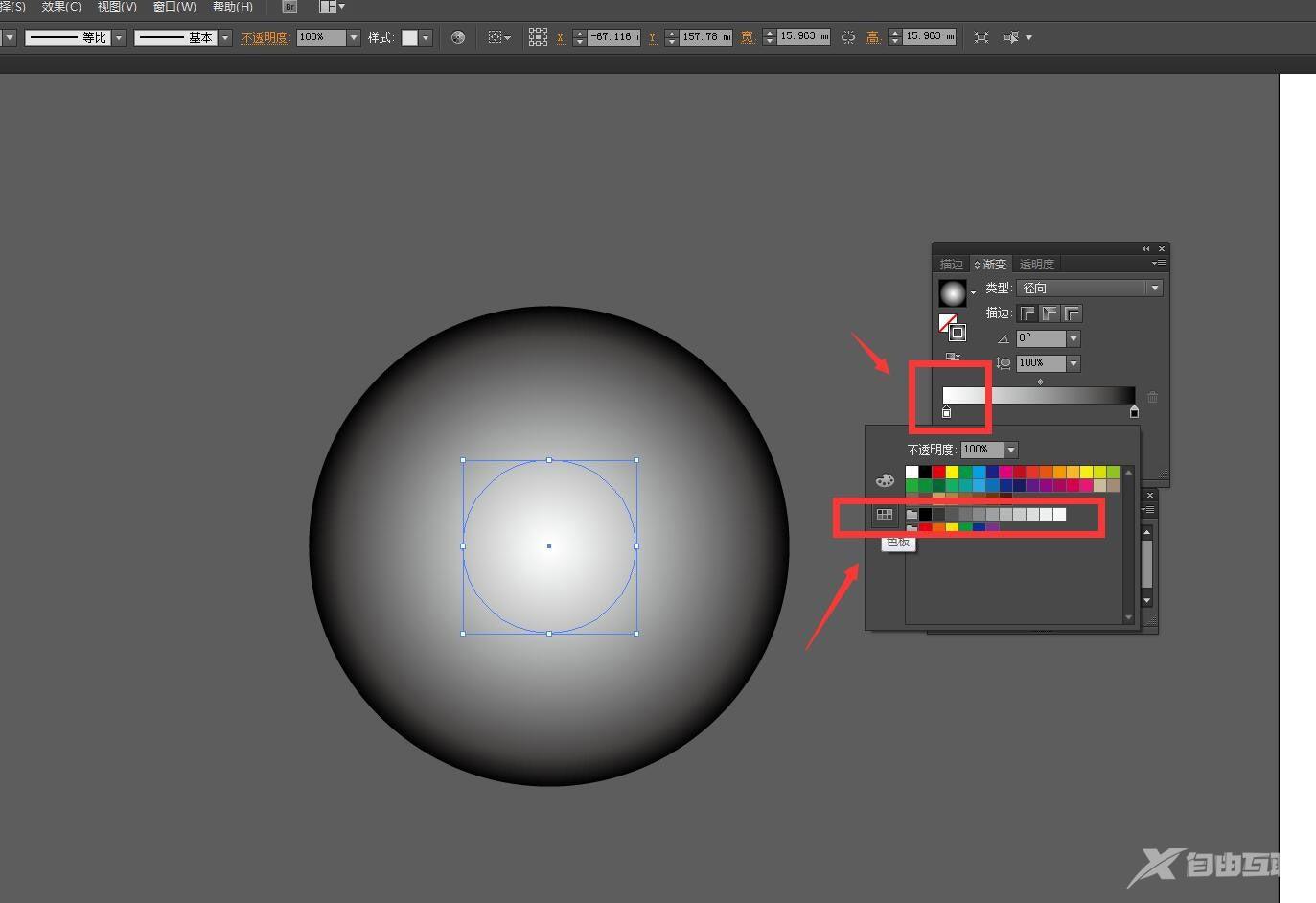
Task: Open the 基本 brush definition dropdown
Action: [225, 37]
